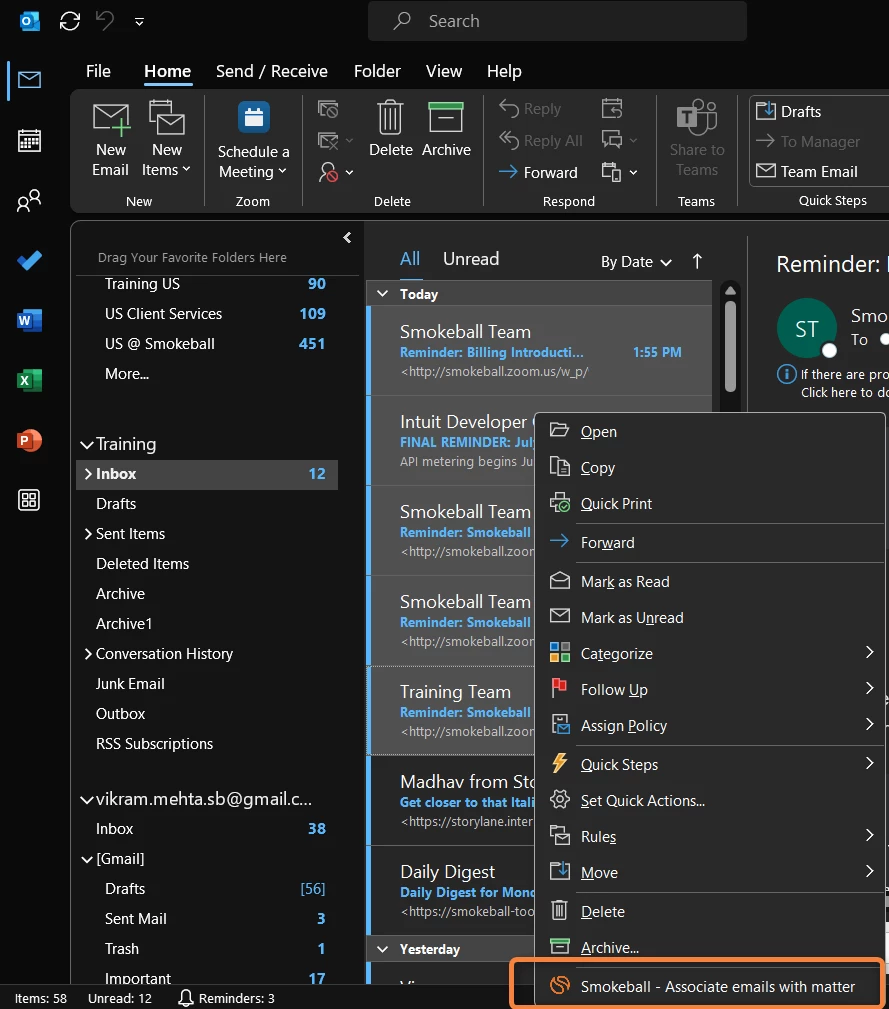Open More Apps grid icon
Screen dimensions: 889x1009
(29, 500)
